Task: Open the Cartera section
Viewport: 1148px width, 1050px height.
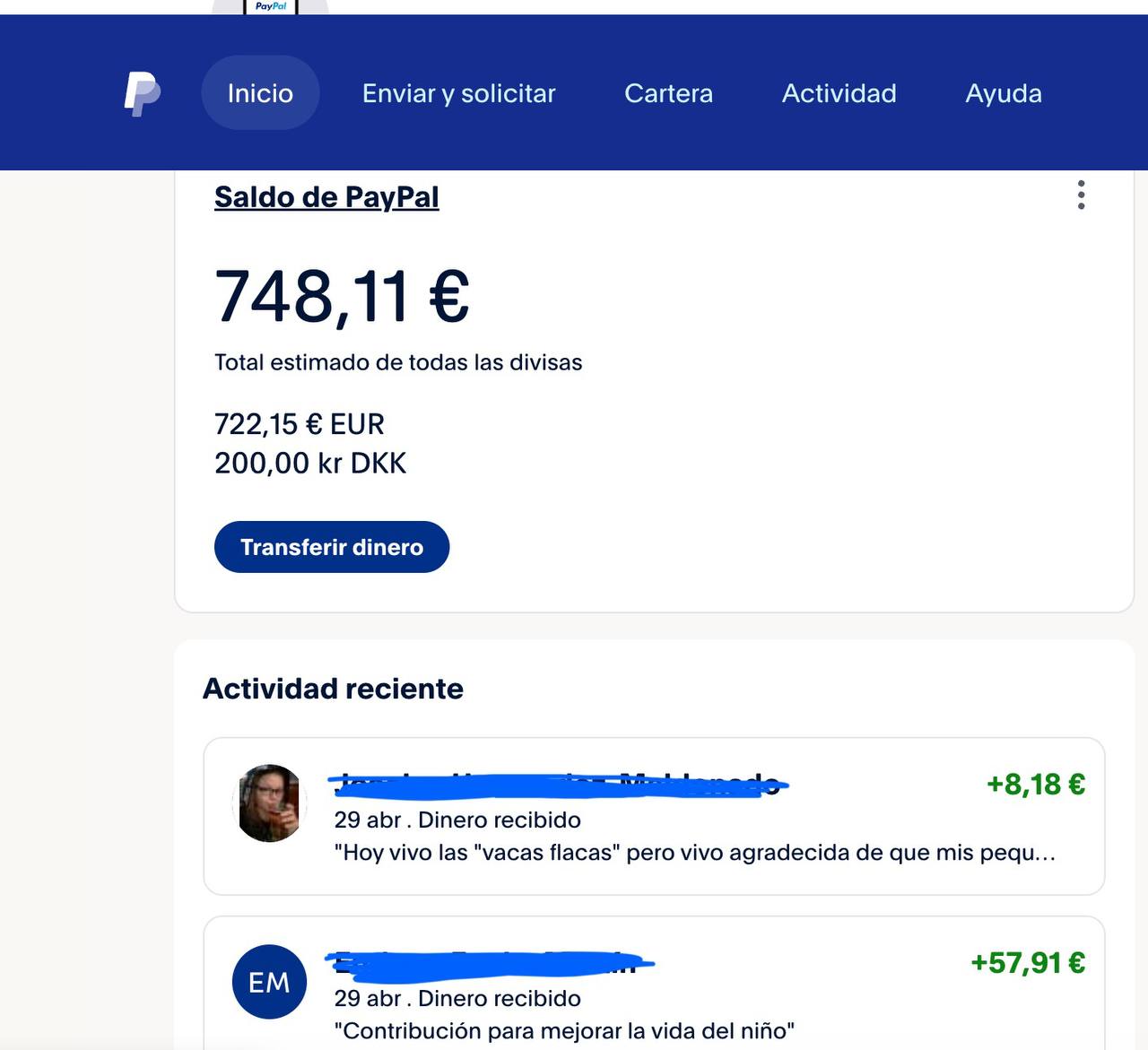Action: (x=668, y=93)
